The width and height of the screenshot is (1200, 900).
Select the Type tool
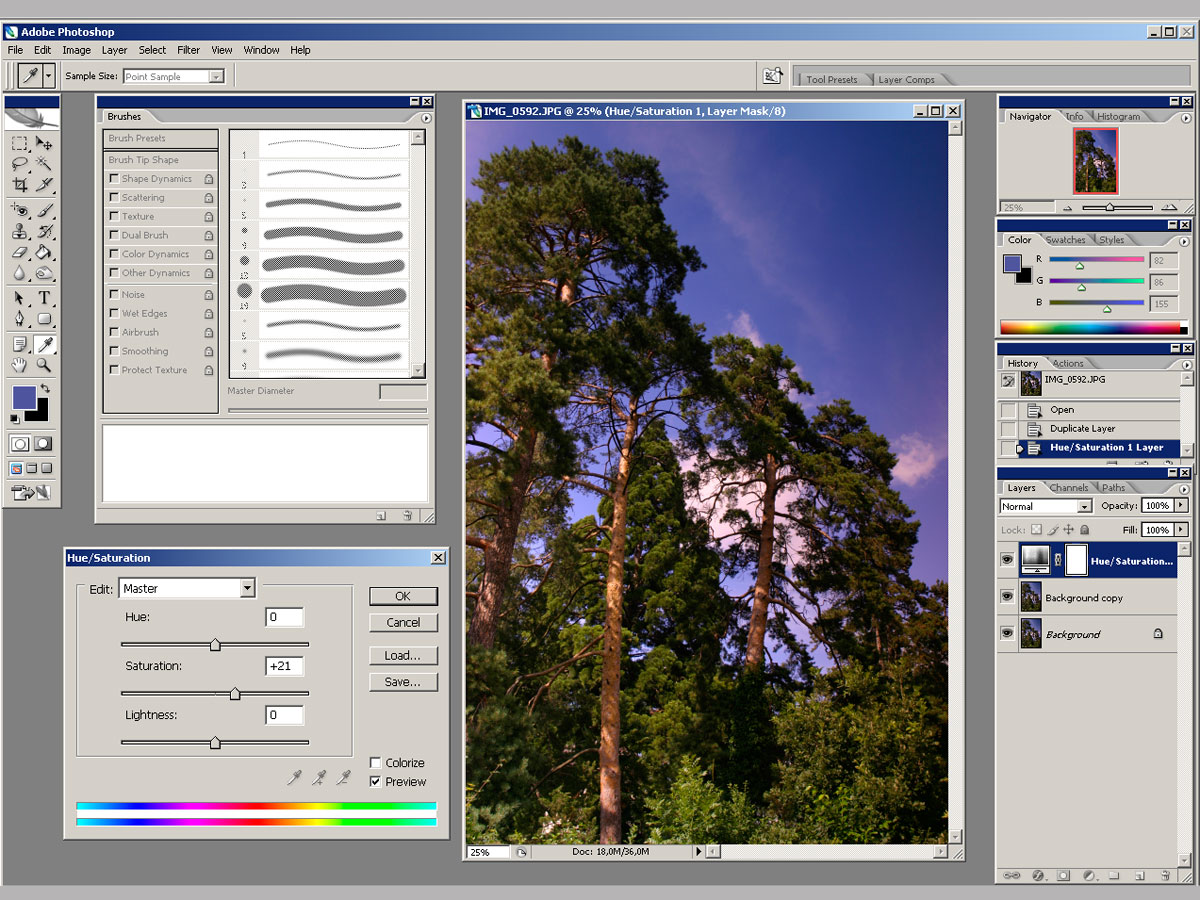(x=44, y=298)
